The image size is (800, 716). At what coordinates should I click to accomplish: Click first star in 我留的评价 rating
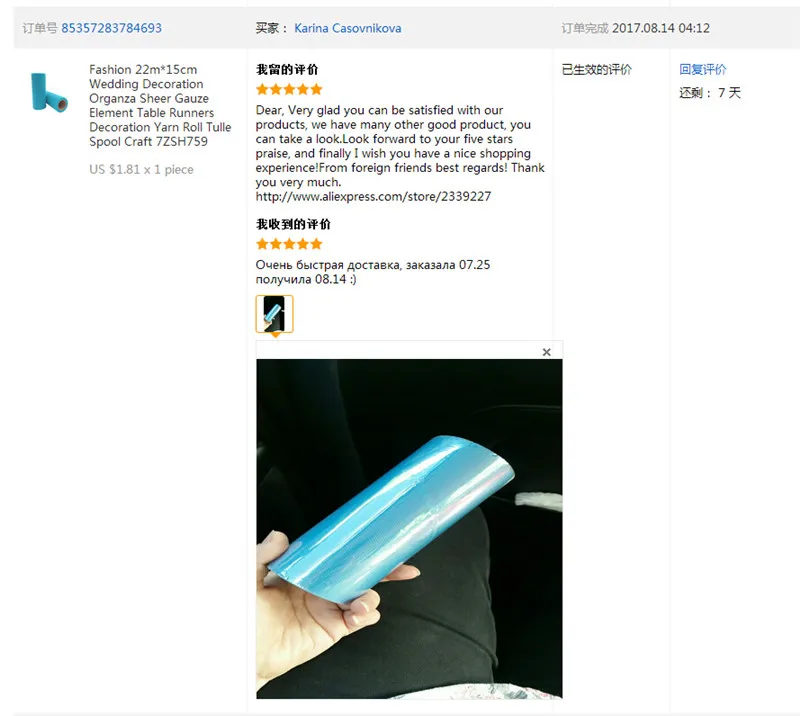click(262, 90)
